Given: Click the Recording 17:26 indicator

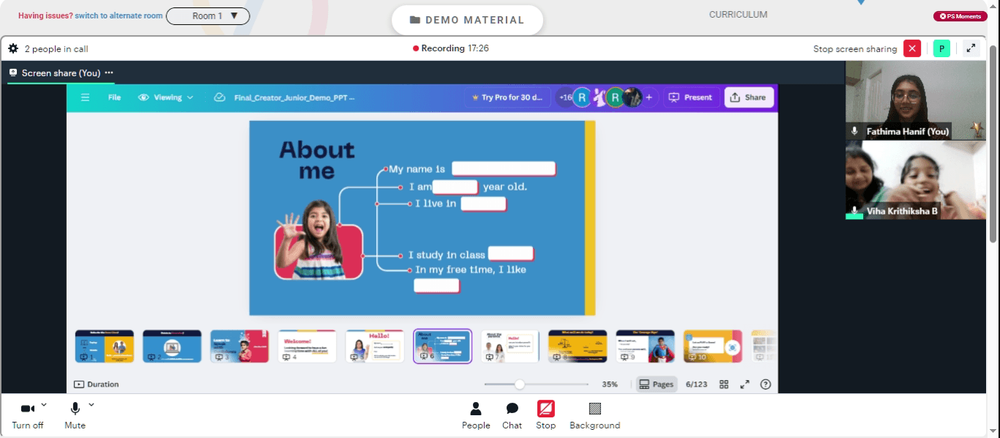Looking at the screenshot, I should click(451, 48).
